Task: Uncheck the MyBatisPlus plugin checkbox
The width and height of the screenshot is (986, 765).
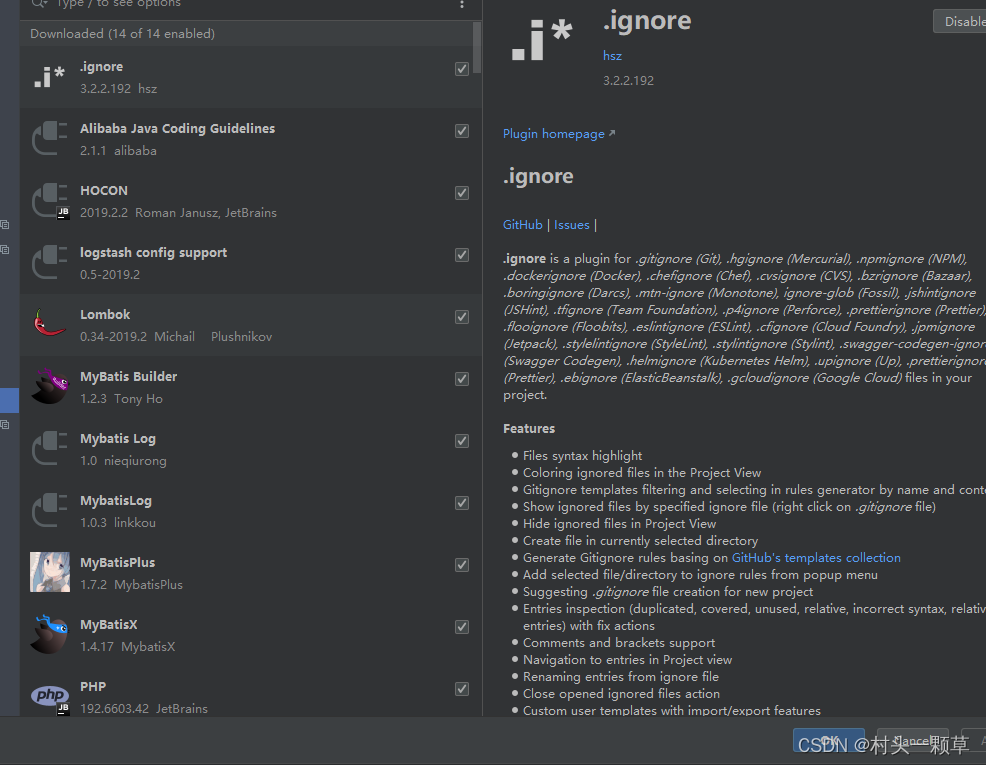Action: pyautogui.click(x=462, y=564)
